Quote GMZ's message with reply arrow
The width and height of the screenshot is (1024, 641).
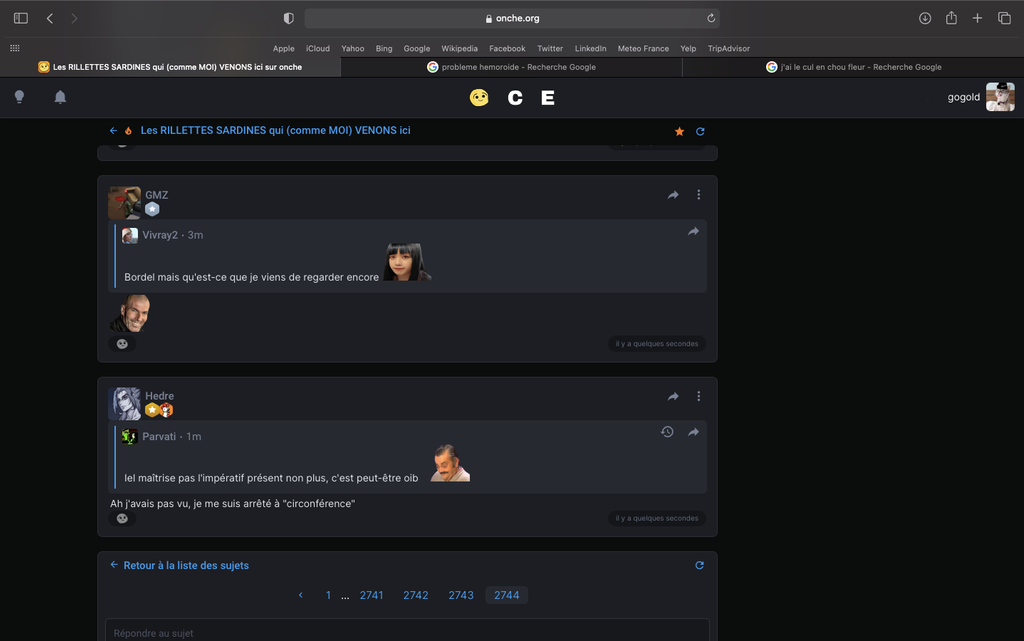coord(673,195)
